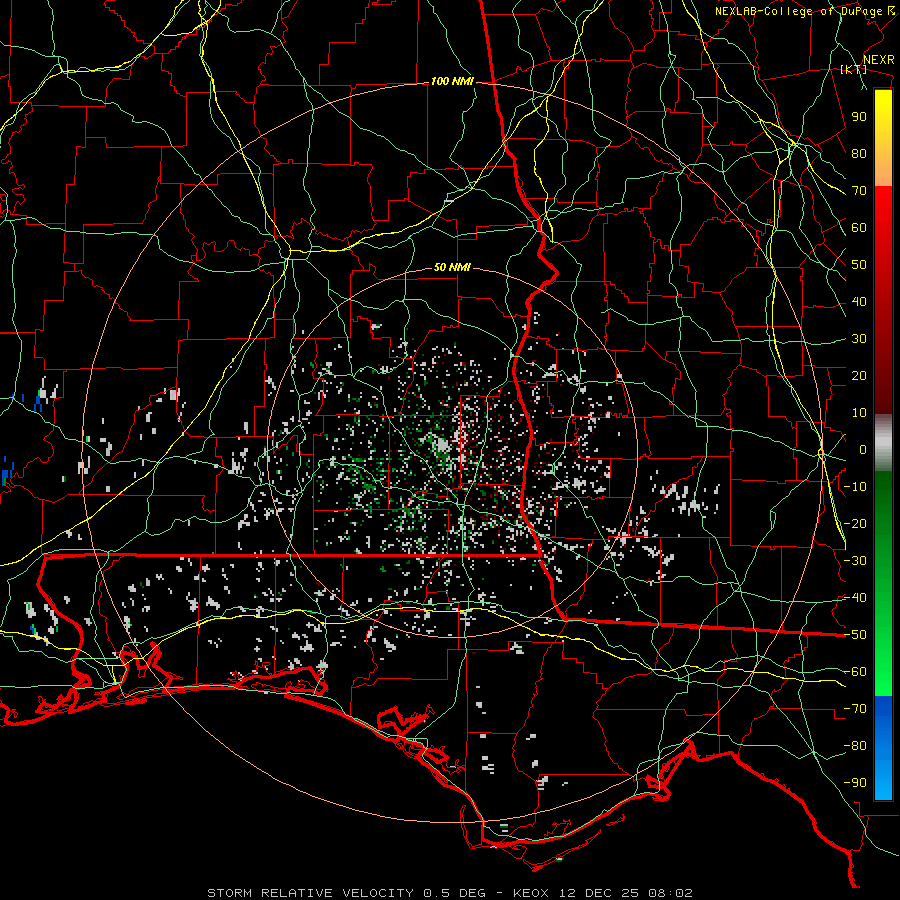Screen dimensions: 900x900
Task: Click the 30 value on the velocity scale
Action: click(x=859, y=339)
